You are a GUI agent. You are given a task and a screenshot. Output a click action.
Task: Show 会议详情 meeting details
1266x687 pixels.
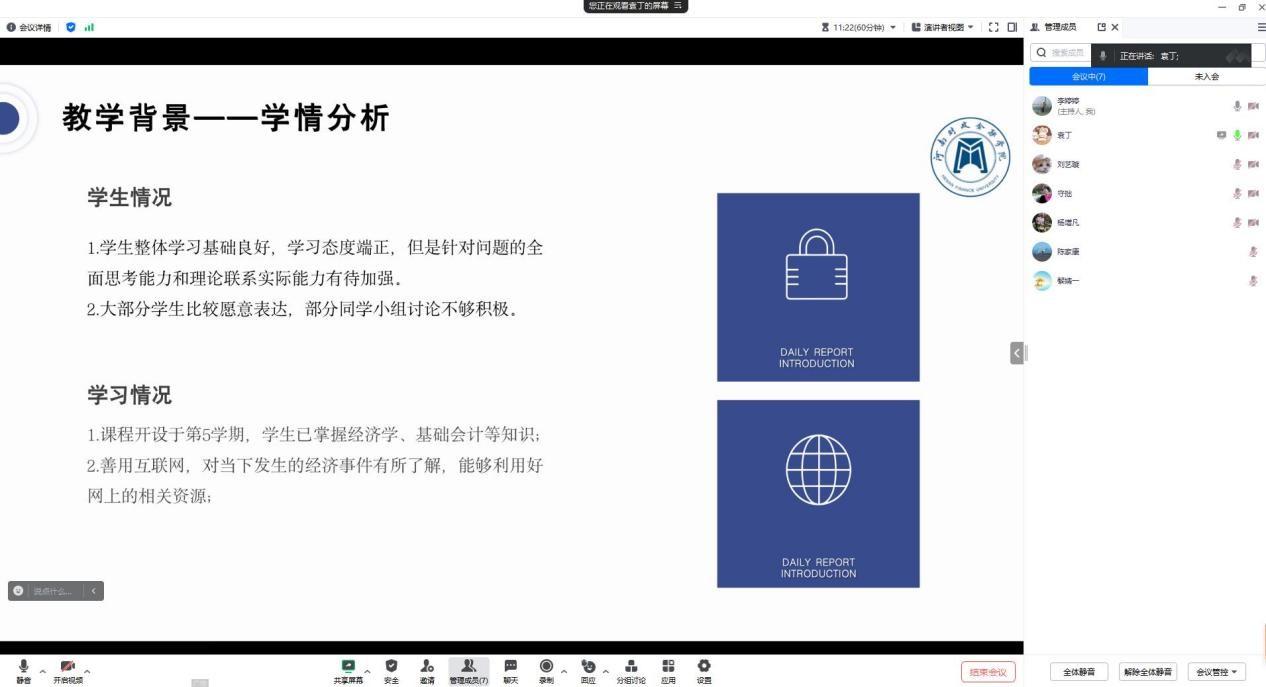click(28, 27)
